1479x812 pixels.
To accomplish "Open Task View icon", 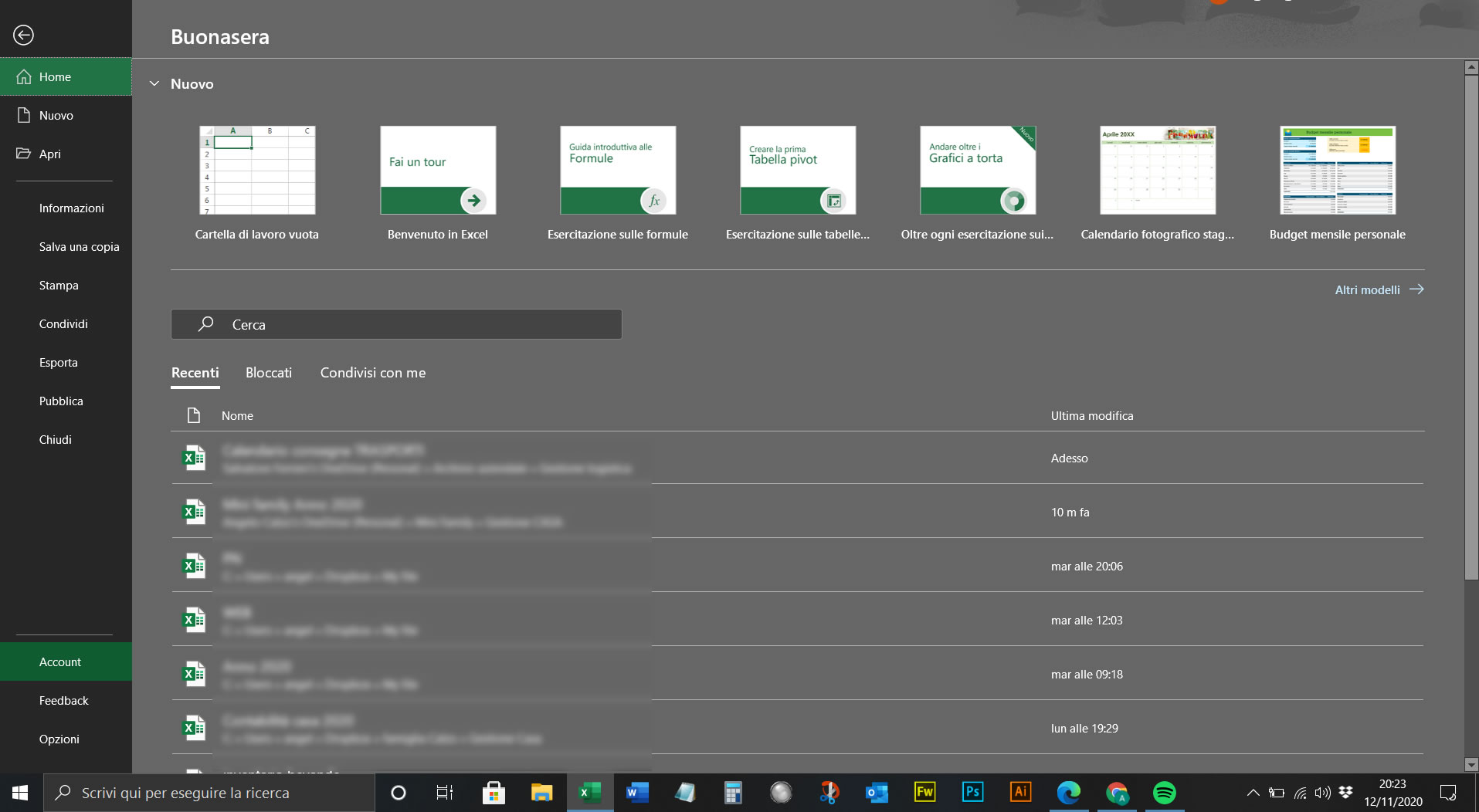I will [445, 793].
